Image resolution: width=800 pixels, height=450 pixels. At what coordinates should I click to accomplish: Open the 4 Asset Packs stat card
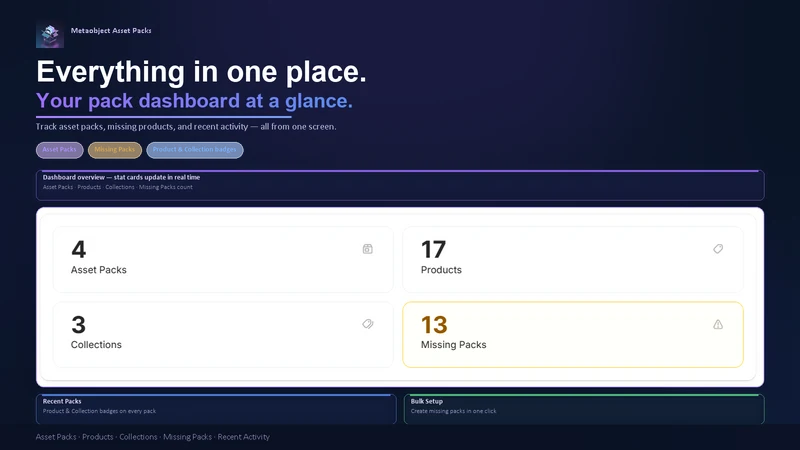coord(223,260)
